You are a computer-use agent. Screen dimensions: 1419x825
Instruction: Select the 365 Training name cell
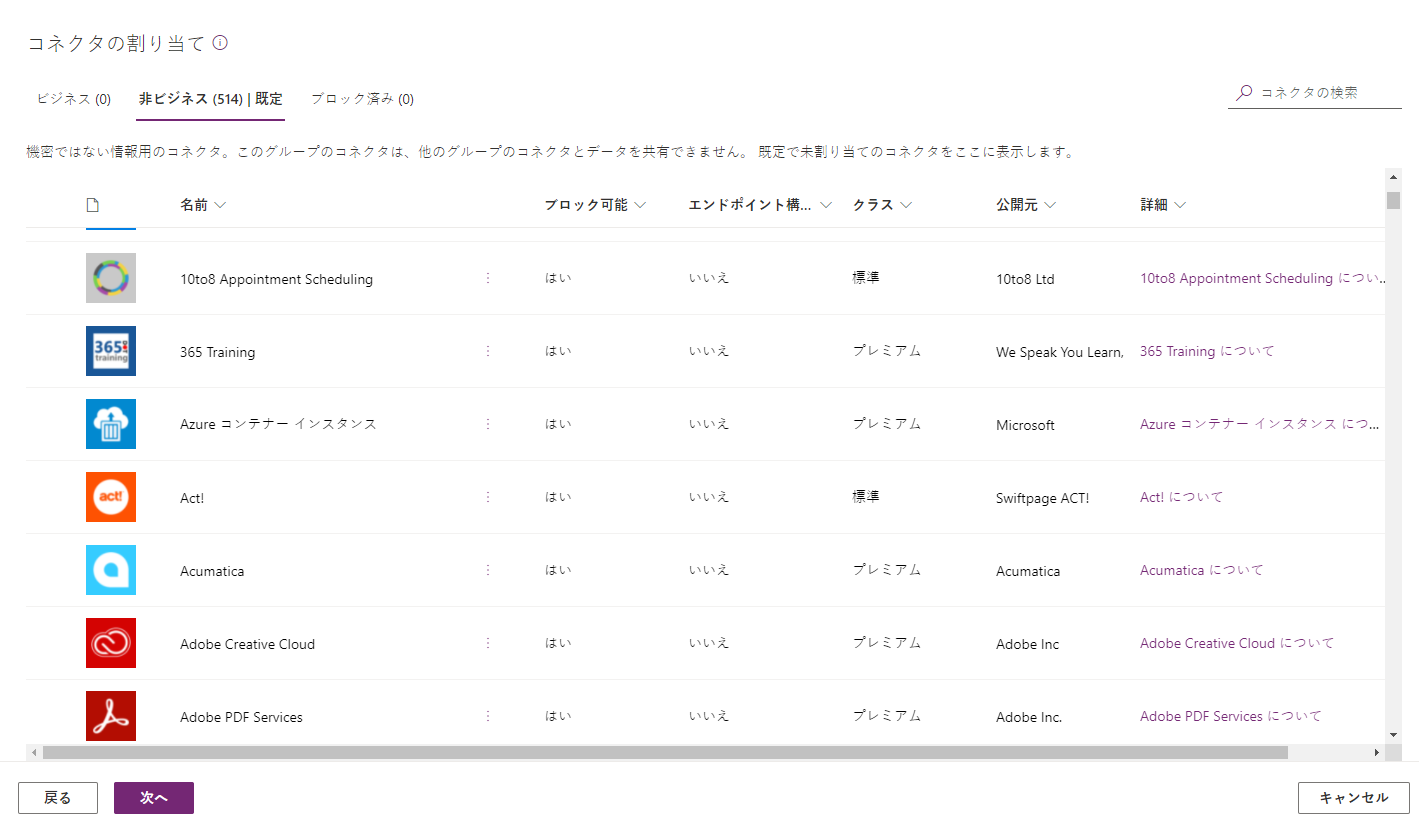(217, 353)
